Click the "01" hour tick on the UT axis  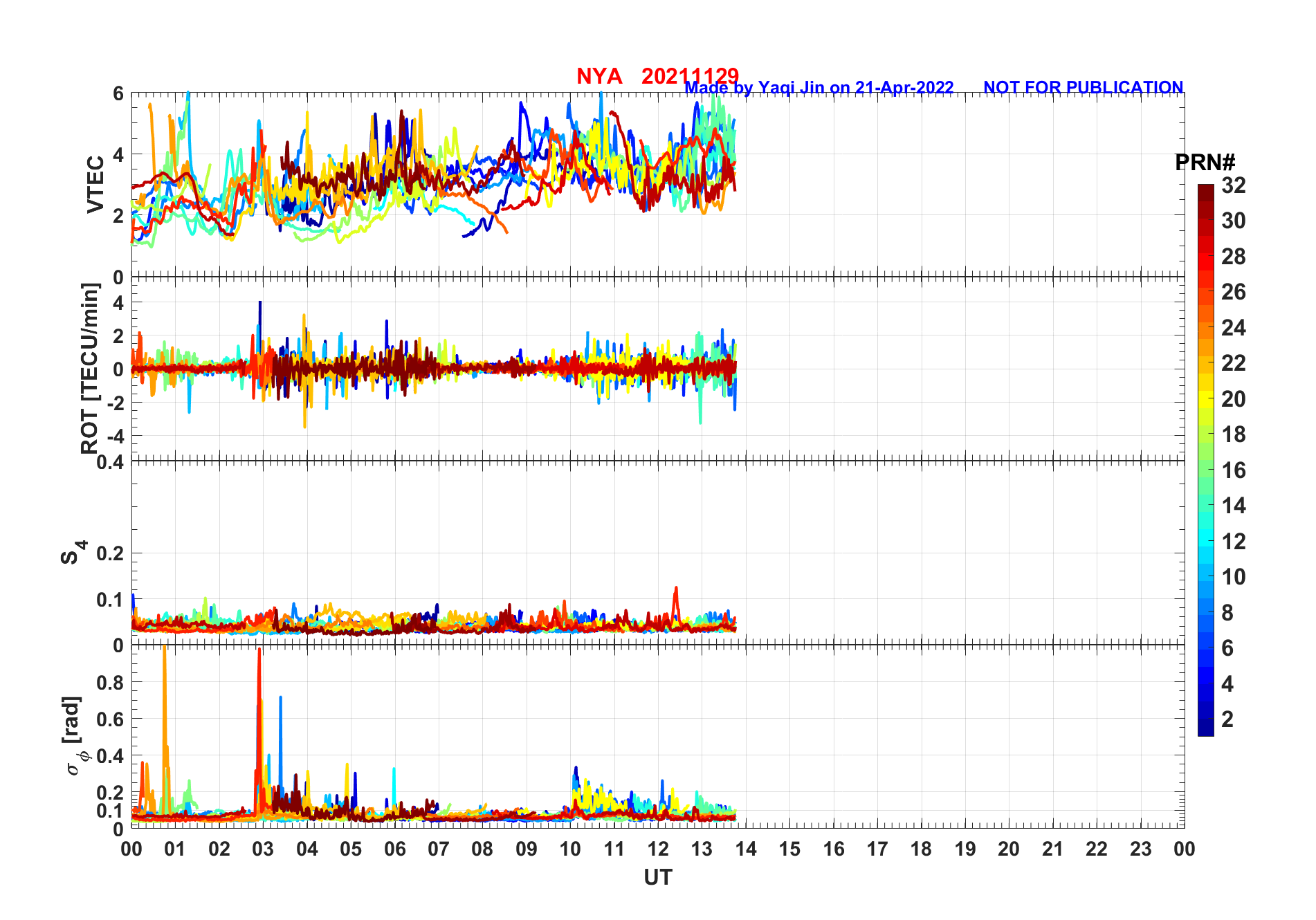click(175, 849)
